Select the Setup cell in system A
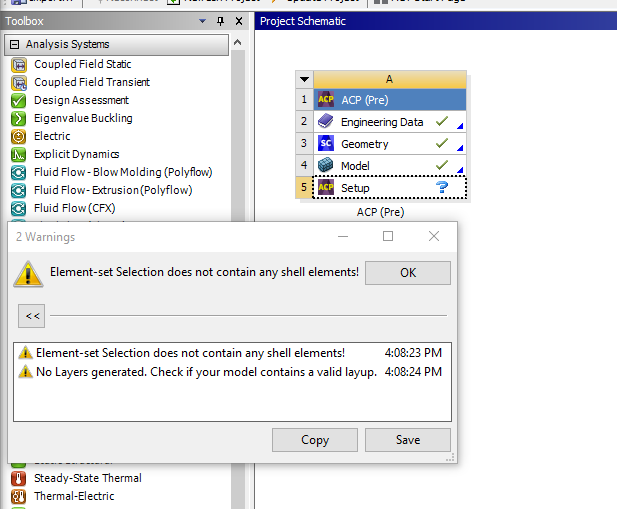617x509 pixels. 390,188
